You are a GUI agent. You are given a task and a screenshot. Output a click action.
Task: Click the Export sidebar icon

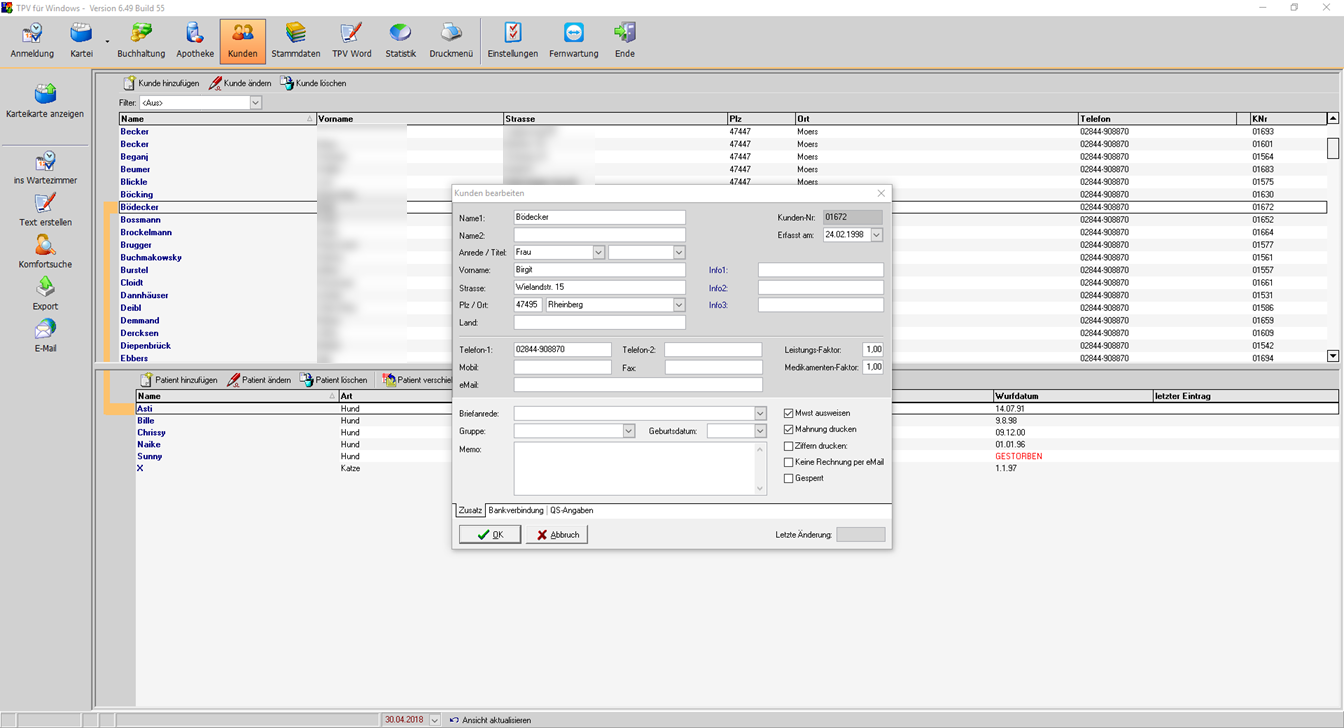tap(45, 293)
